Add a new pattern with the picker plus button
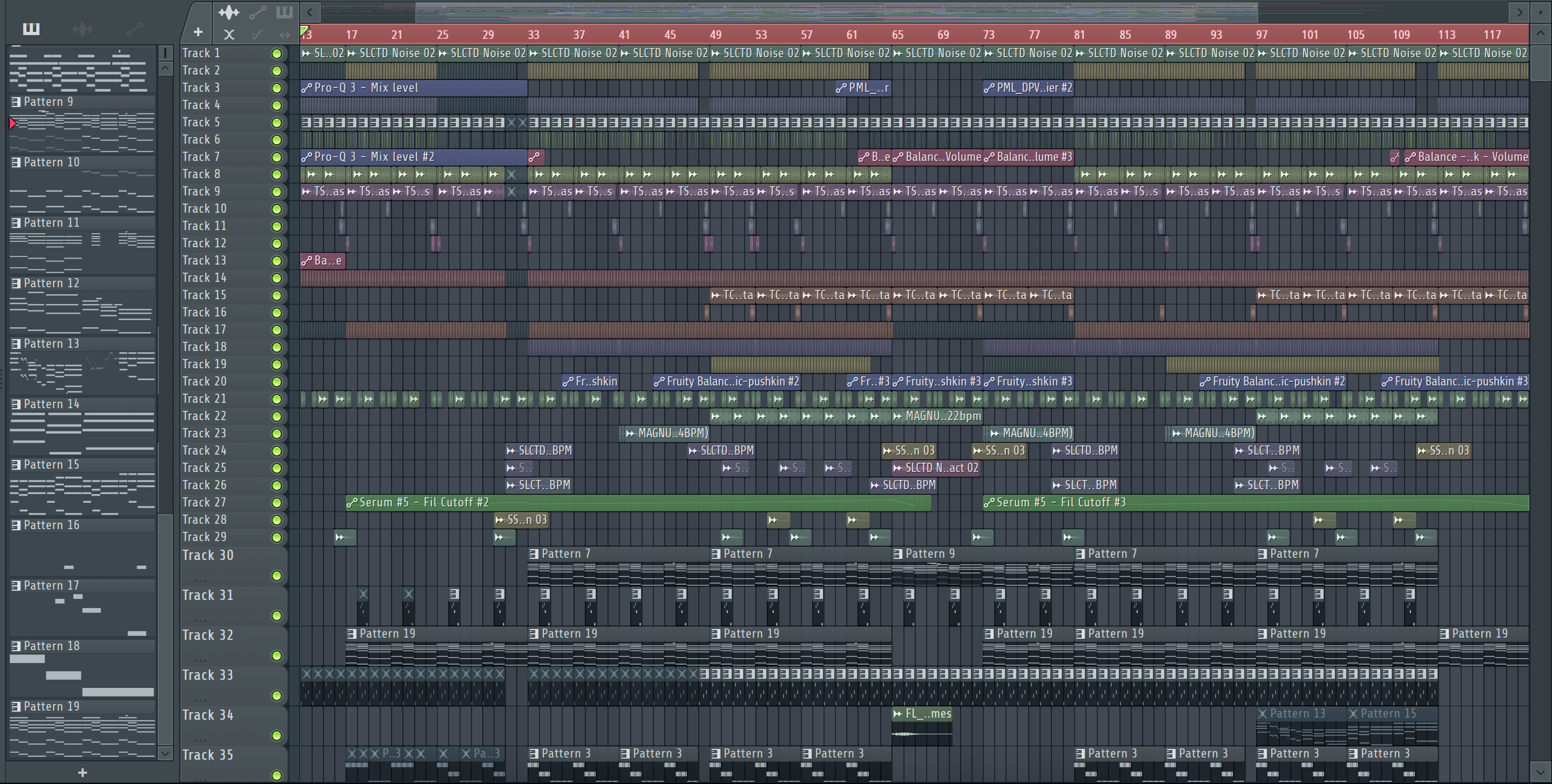This screenshot has width=1552, height=784. [83, 773]
